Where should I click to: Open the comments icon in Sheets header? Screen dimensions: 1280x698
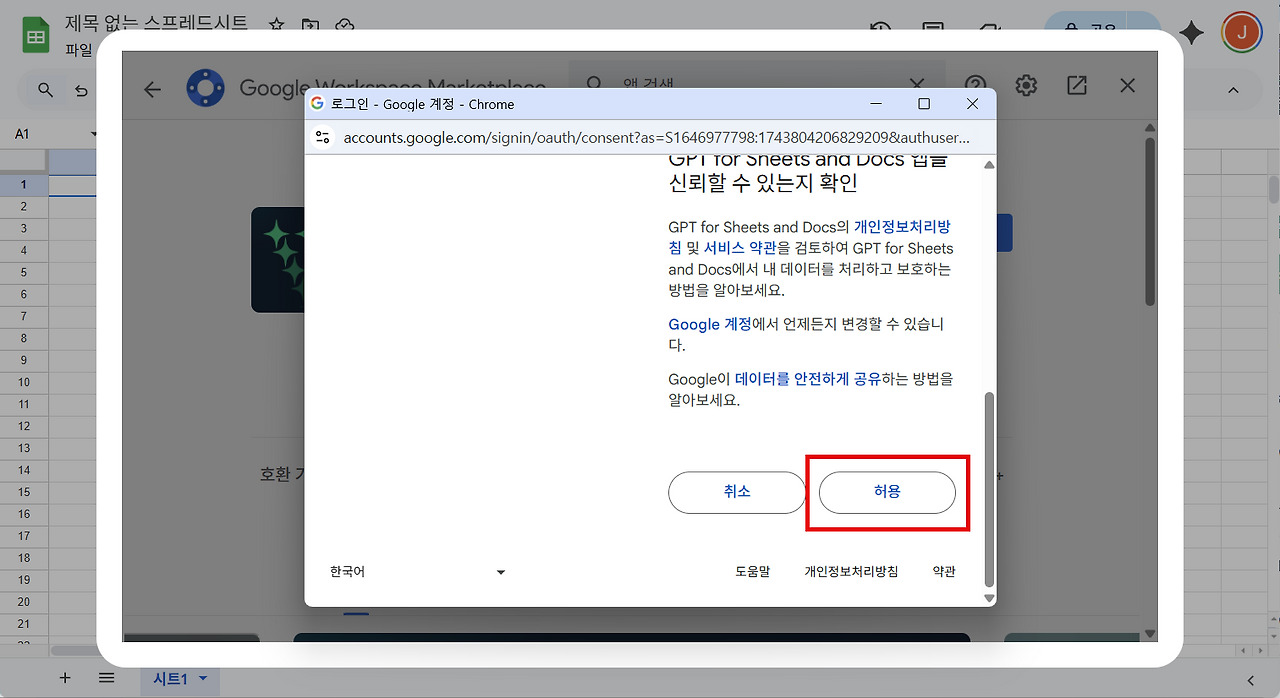[933, 30]
